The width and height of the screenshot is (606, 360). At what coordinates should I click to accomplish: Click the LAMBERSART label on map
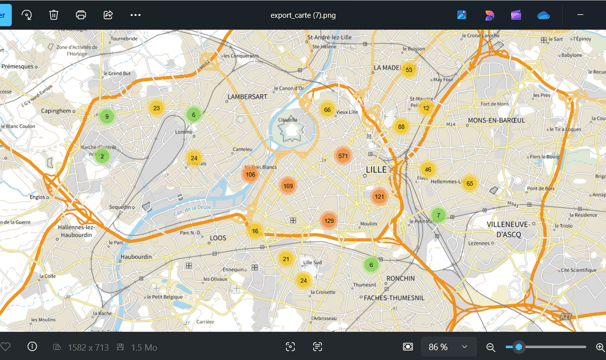click(x=247, y=97)
